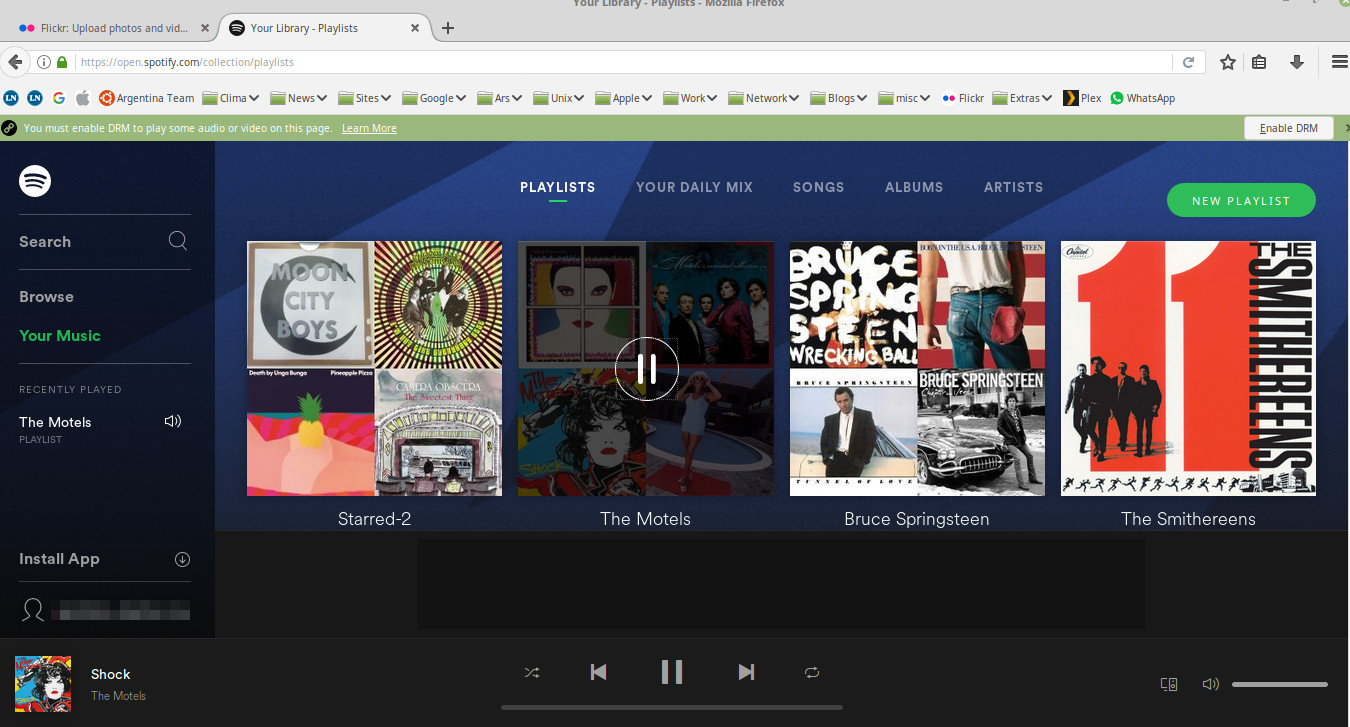Click the Firefox back arrow button
This screenshot has height=727, width=1350.
click(x=15, y=62)
